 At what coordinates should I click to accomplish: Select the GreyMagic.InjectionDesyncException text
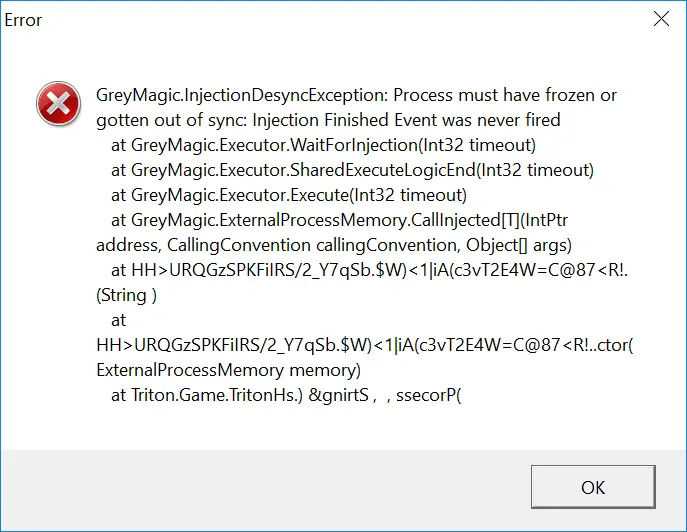point(242,95)
